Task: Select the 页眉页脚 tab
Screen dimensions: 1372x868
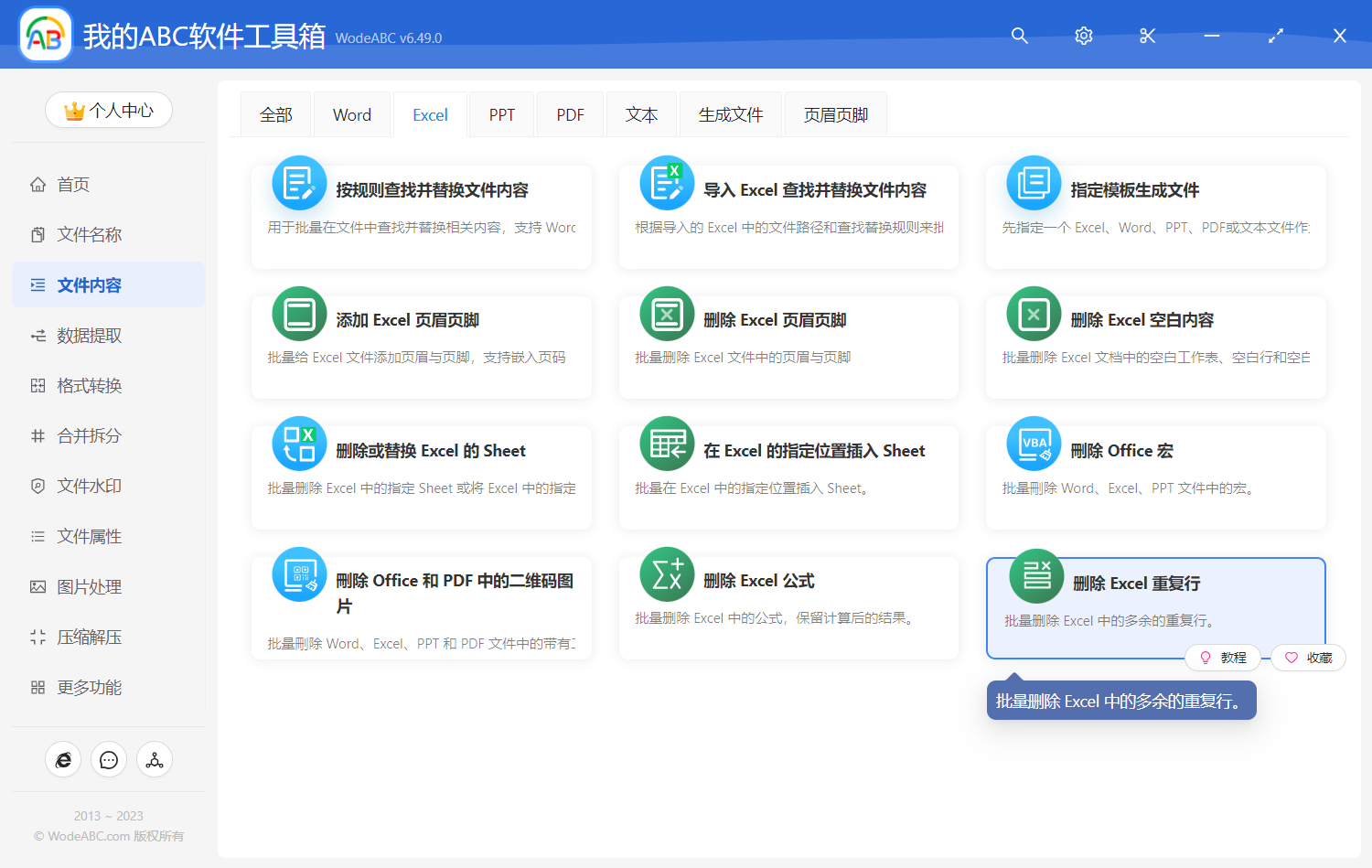Action: pos(835,115)
